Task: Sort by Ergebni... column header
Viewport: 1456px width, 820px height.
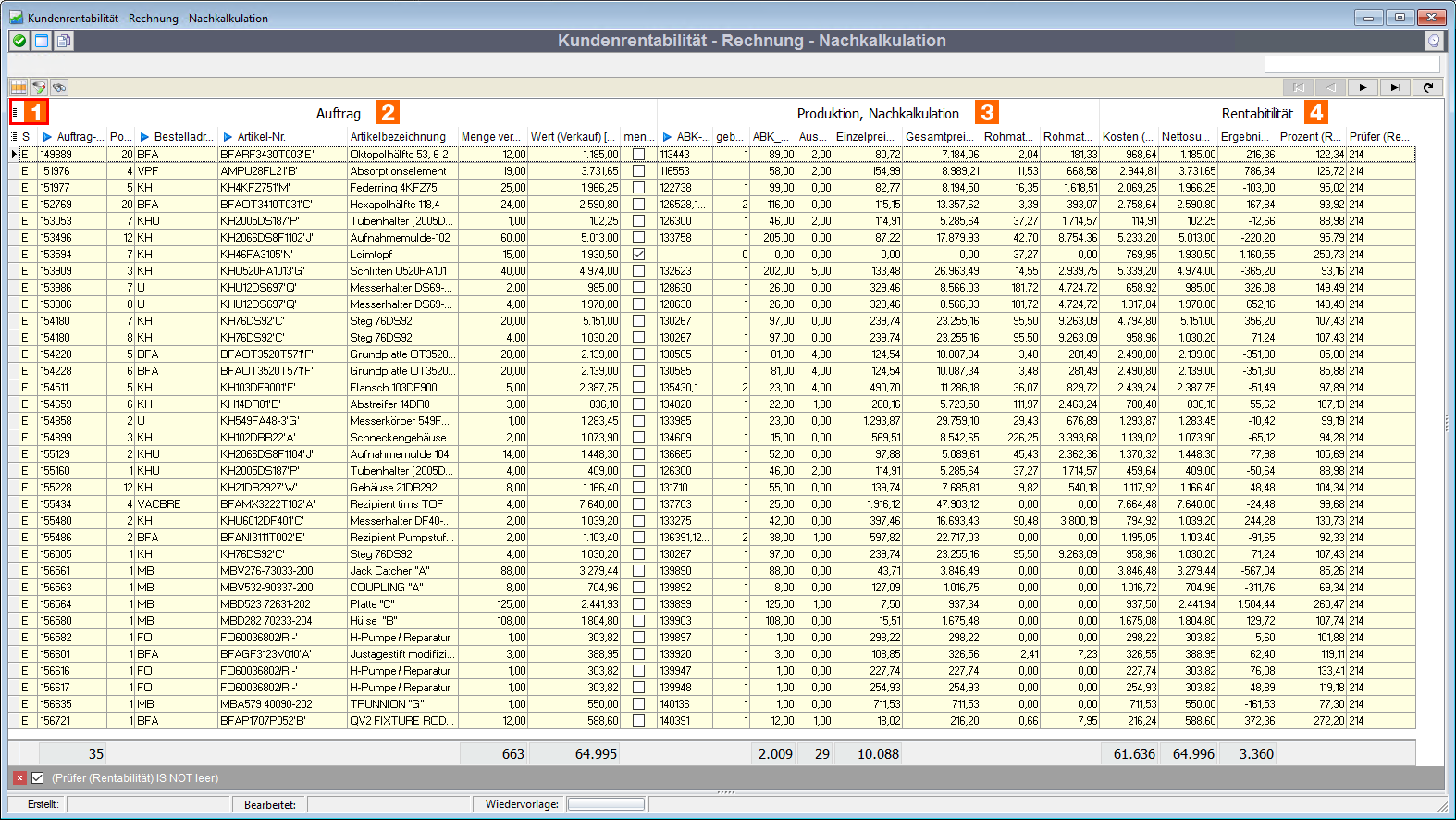Action: click(1245, 137)
